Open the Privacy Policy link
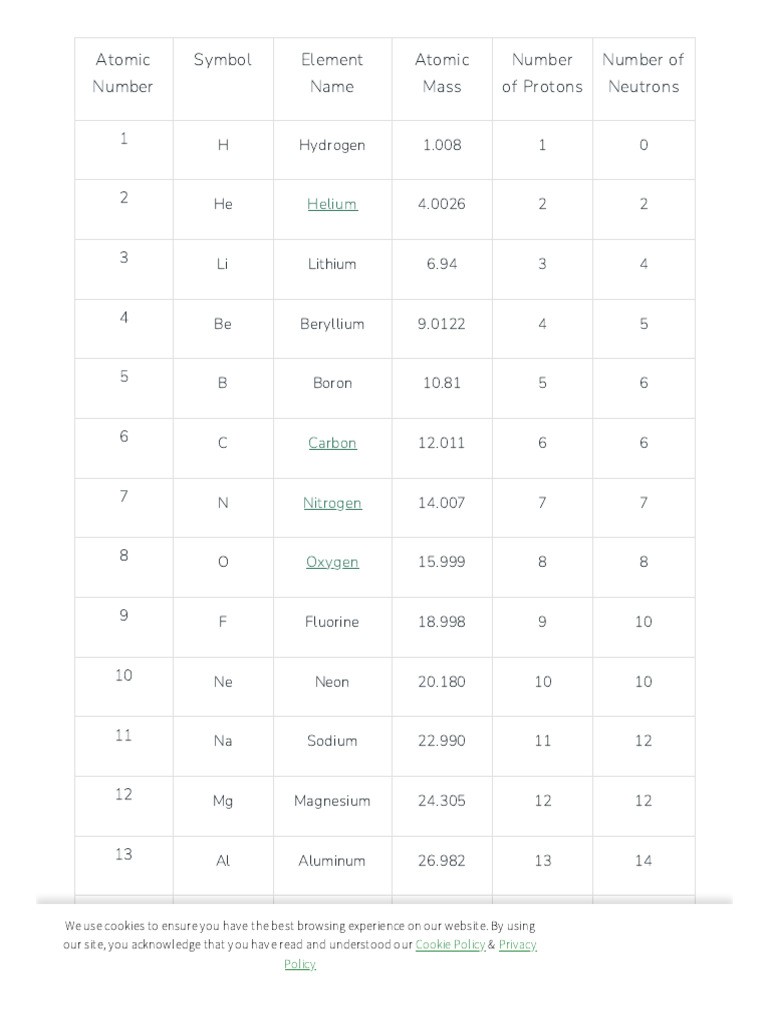This screenshot has height=1024, width=768. tap(517, 944)
